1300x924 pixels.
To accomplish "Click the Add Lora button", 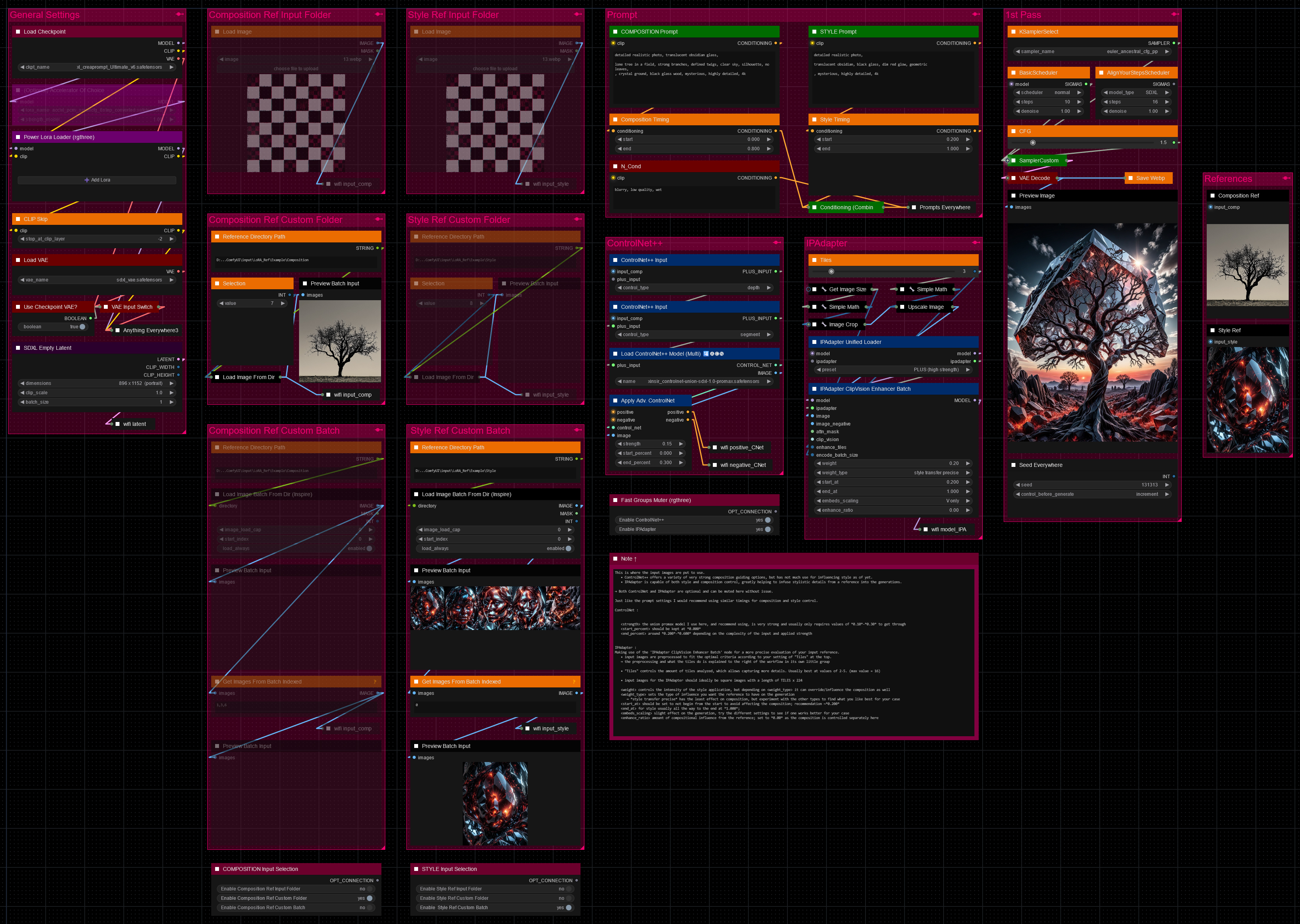I will click(97, 180).
